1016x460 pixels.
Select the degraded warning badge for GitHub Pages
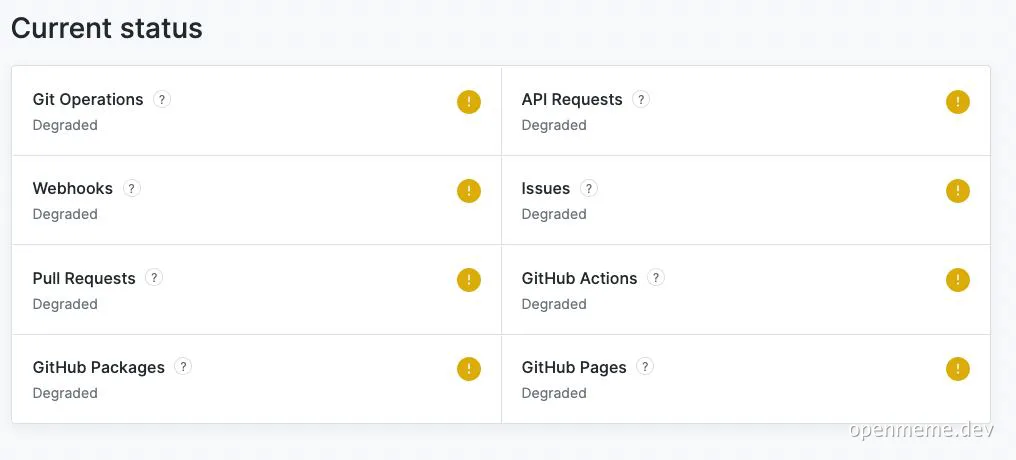(958, 369)
